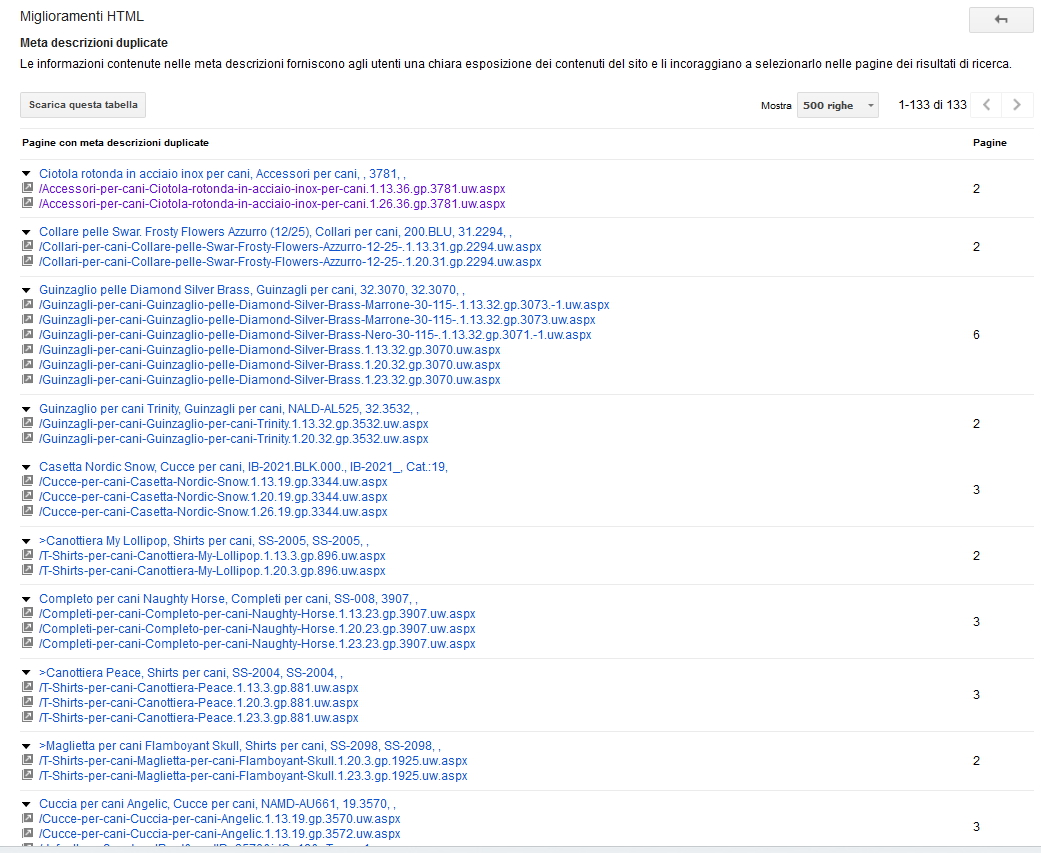Click the Pagine column header

tap(990, 143)
